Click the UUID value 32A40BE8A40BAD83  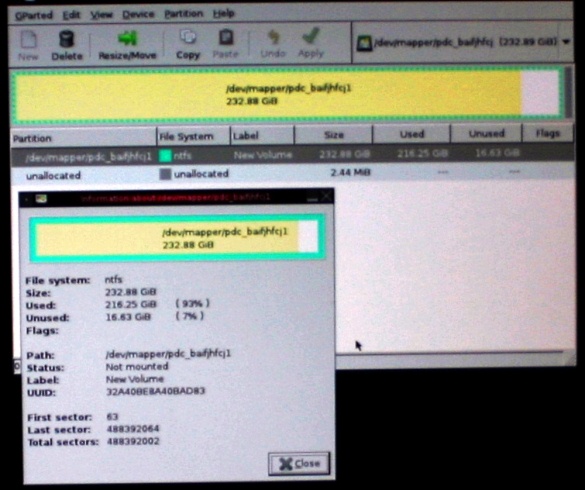[x=156, y=391]
